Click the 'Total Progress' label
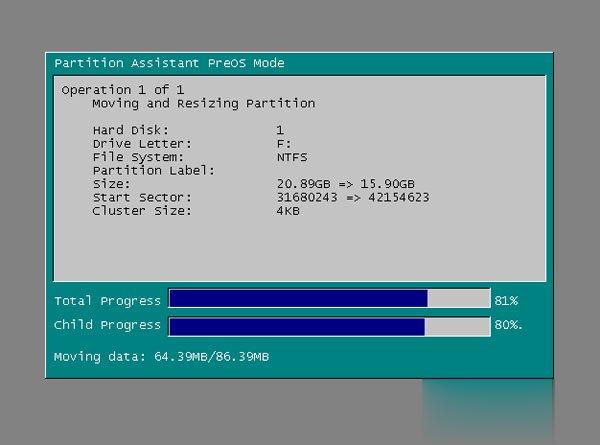This screenshot has width=600, height=445. (x=108, y=301)
